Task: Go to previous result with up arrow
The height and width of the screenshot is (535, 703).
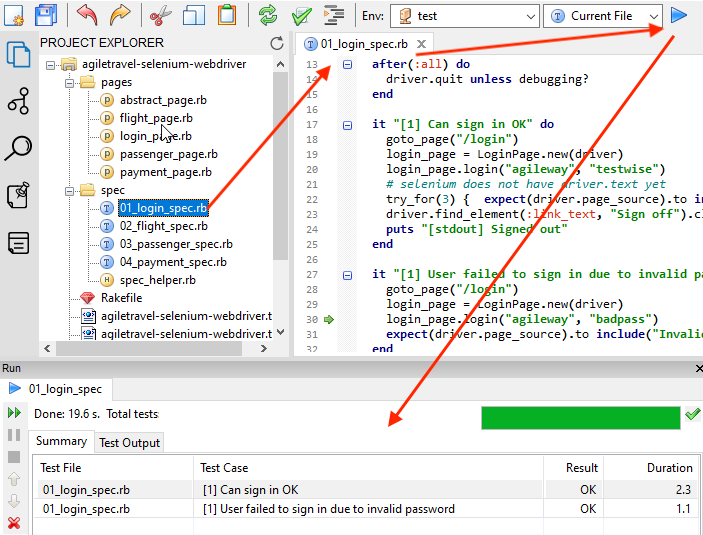Action: 14,479
